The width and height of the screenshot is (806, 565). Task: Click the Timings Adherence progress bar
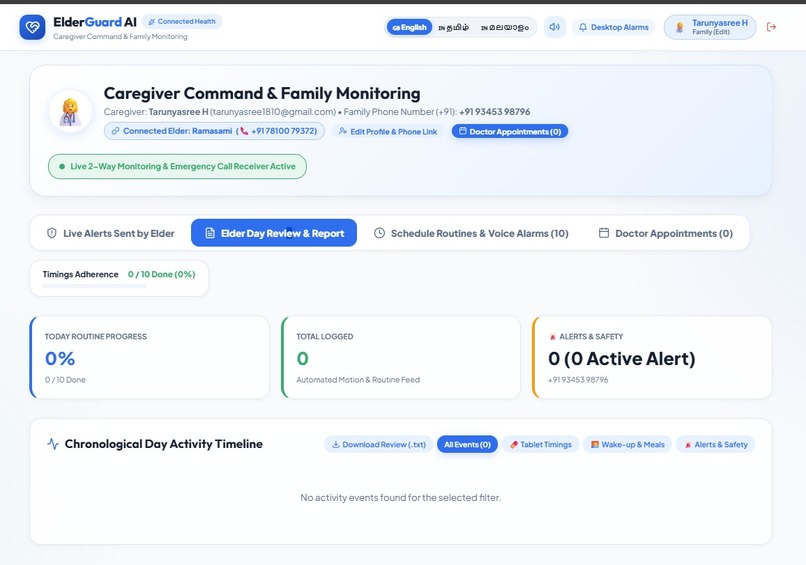[94, 286]
